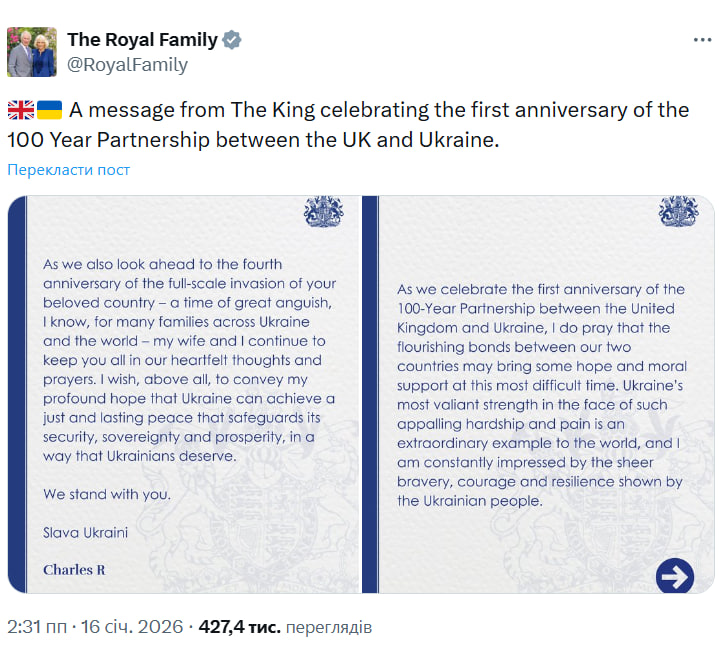Click the royal crest on the right letter
Screen dimensions: 719x651
tap(678, 212)
